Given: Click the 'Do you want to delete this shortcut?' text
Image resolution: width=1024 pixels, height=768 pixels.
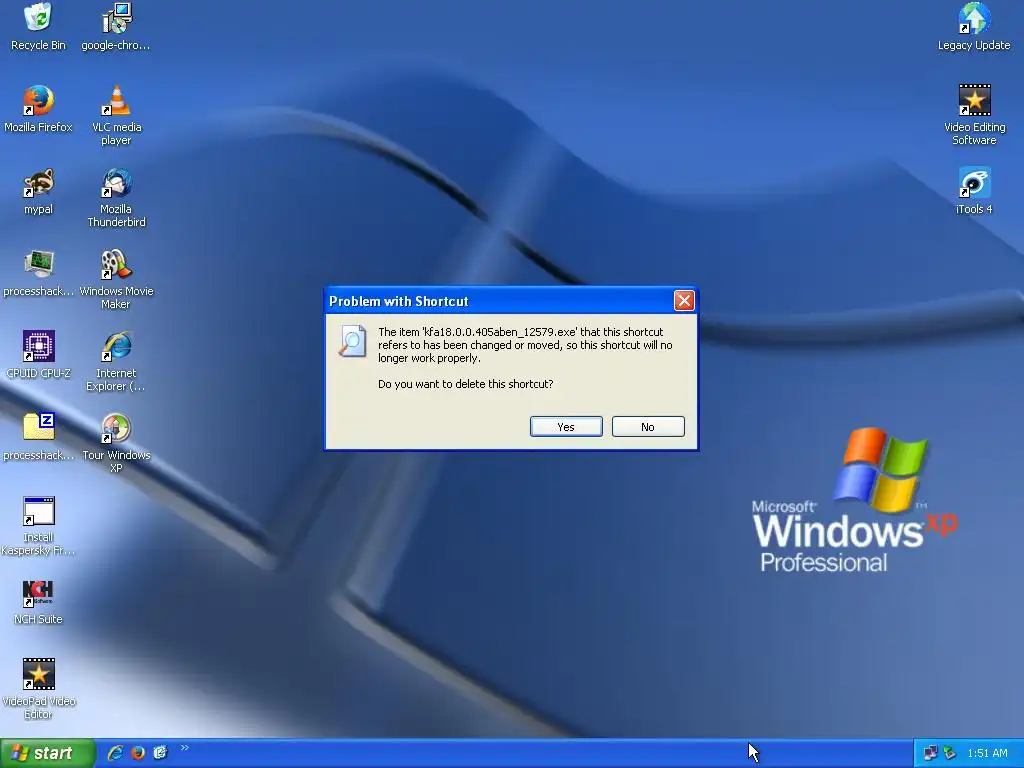Looking at the screenshot, I should pyautogui.click(x=466, y=384).
